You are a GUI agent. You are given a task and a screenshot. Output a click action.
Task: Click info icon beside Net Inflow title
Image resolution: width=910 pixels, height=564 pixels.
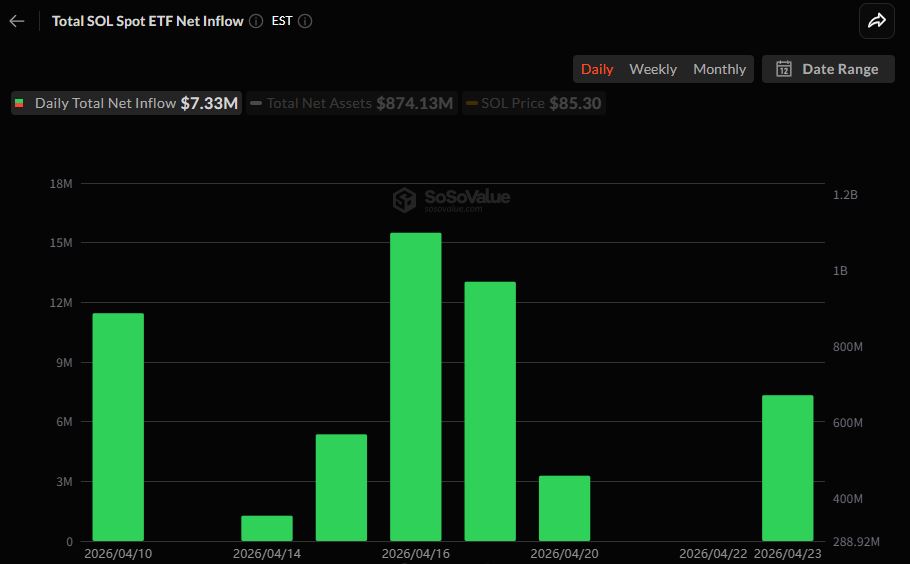256,21
